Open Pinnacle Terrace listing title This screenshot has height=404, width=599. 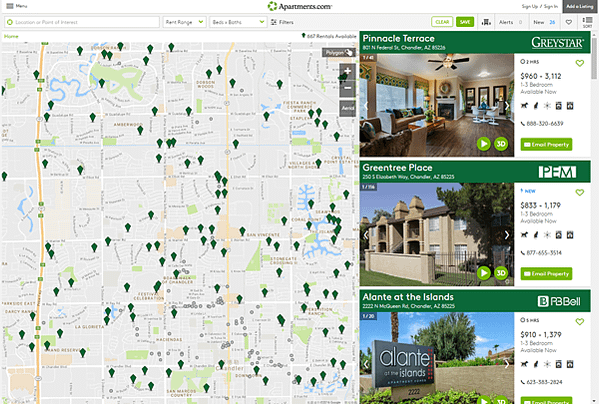(398, 39)
